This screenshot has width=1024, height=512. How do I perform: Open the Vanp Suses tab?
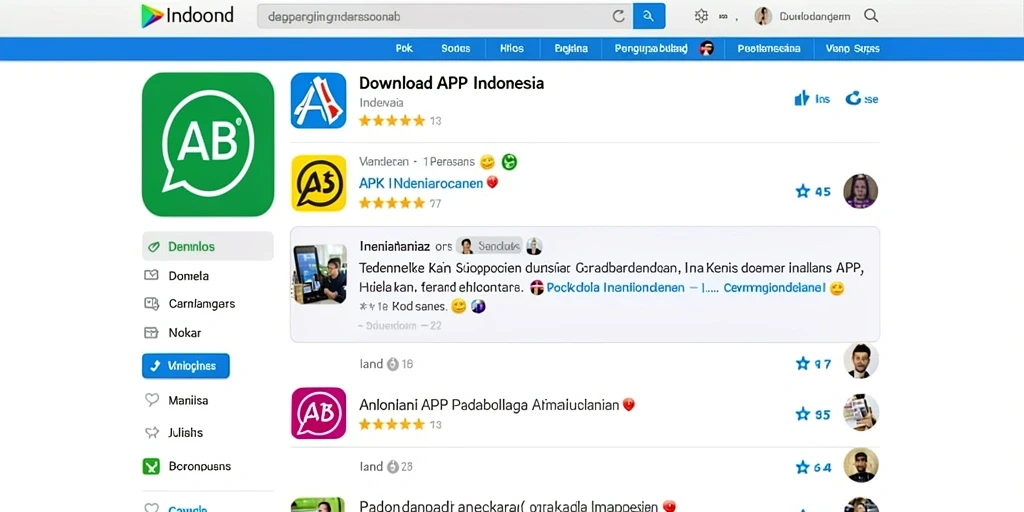[x=852, y=48]
